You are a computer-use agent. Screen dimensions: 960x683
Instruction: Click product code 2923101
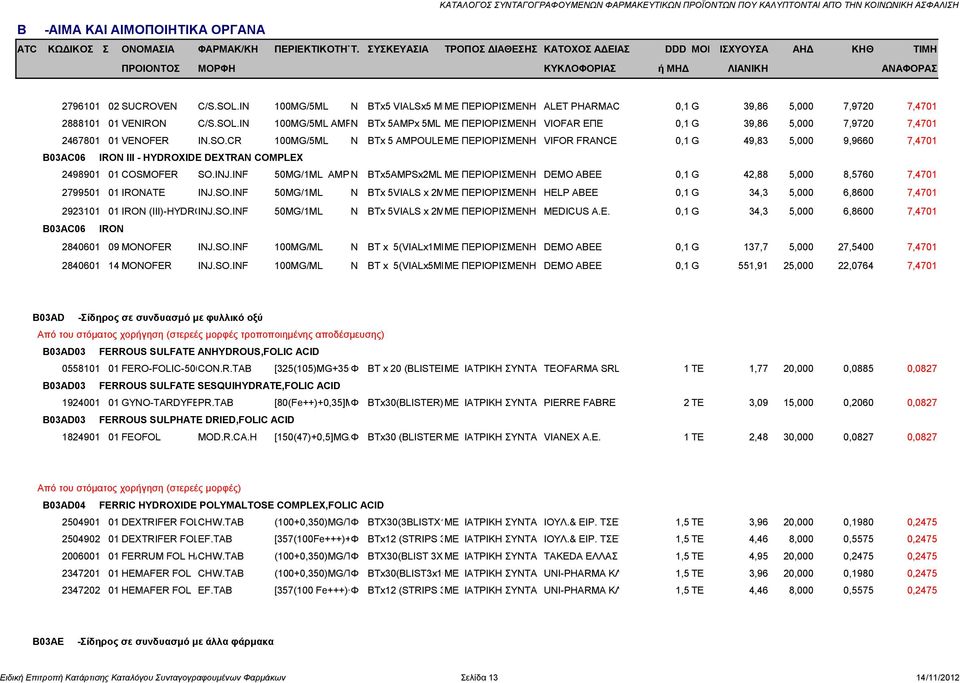(x=80, y=212)
